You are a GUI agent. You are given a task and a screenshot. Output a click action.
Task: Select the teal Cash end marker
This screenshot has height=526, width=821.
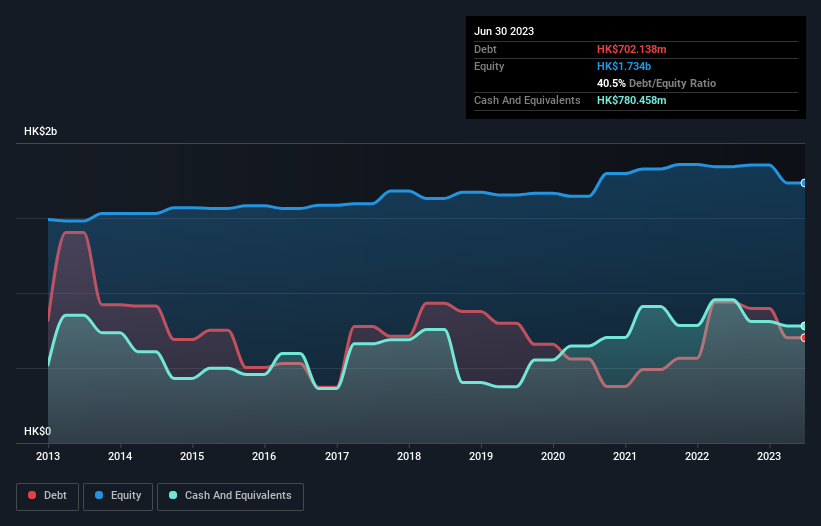click(804, 326)
